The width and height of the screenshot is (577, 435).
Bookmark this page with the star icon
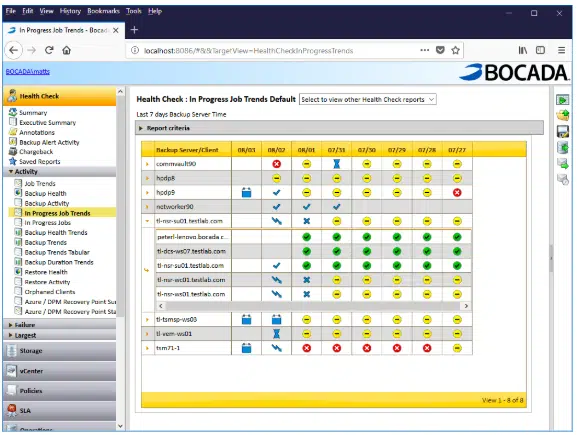pyautogui.click(x=456, y=50)
